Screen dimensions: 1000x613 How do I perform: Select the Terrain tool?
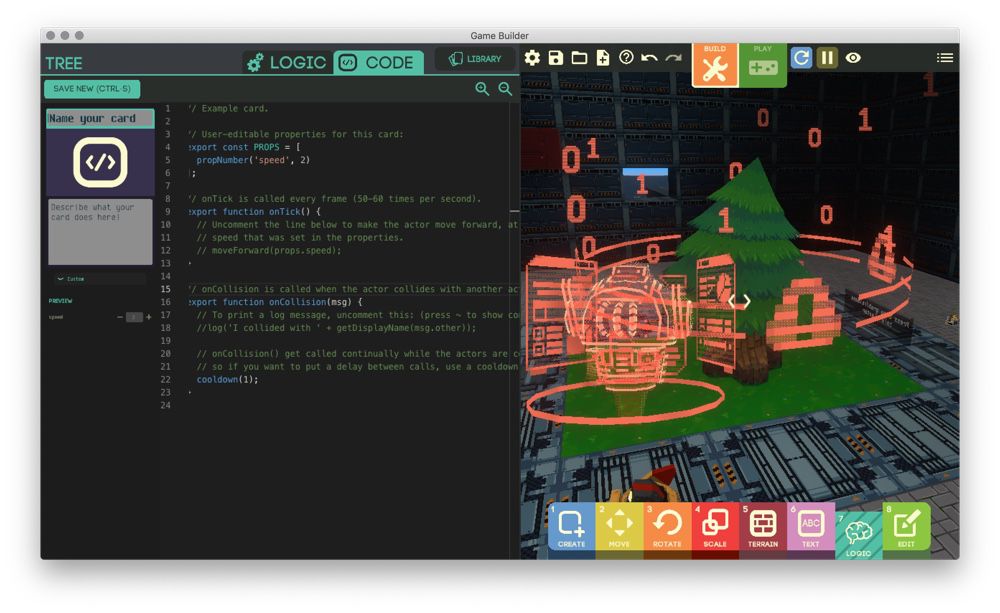[763, 528]
